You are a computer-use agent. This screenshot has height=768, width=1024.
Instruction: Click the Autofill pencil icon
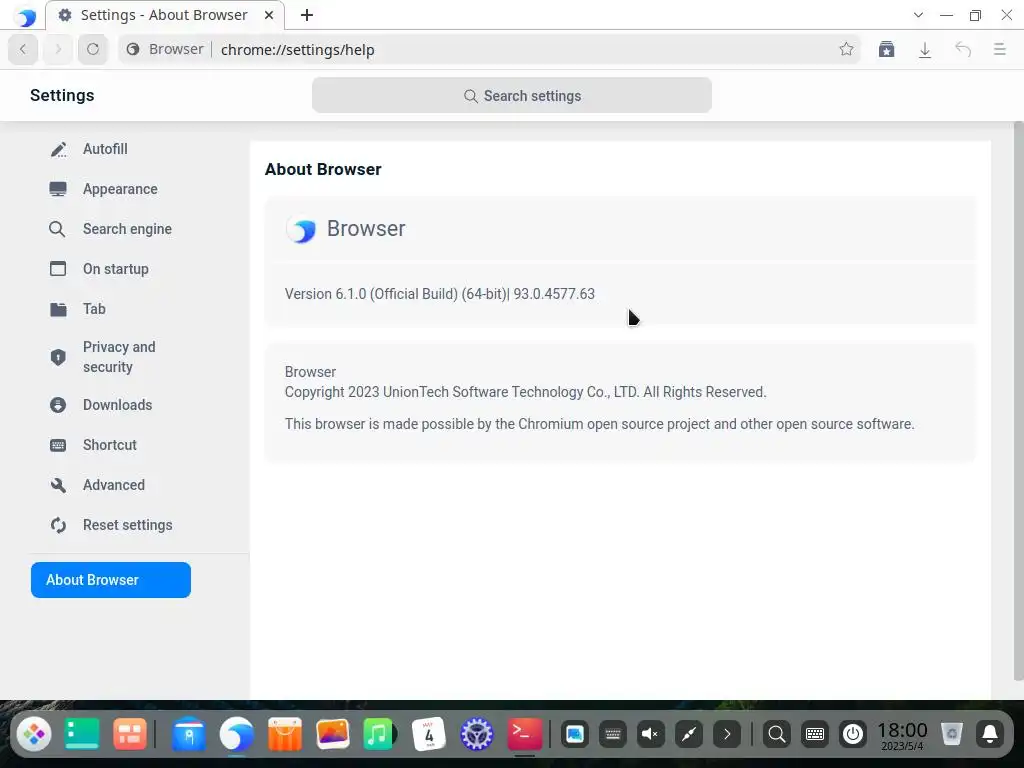pyautogui.click(x=58, y=150)
